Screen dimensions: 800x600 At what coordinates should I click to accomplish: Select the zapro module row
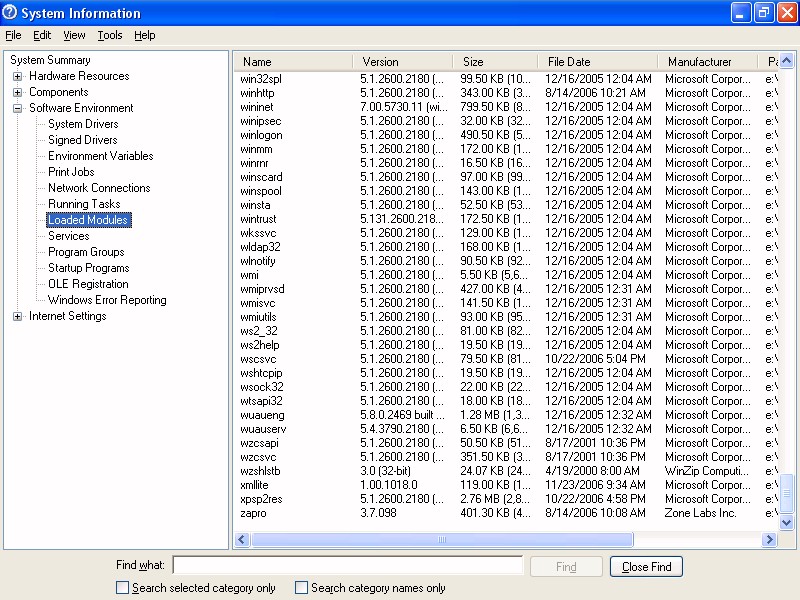(x=254, y=513)
